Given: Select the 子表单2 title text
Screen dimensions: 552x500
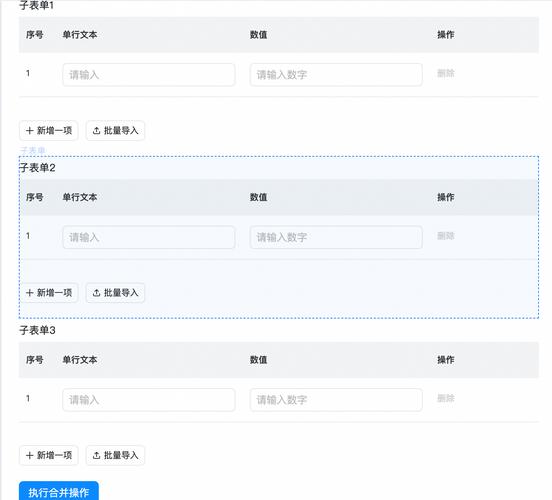Looking at the screenshot, I should pos(37,168).
